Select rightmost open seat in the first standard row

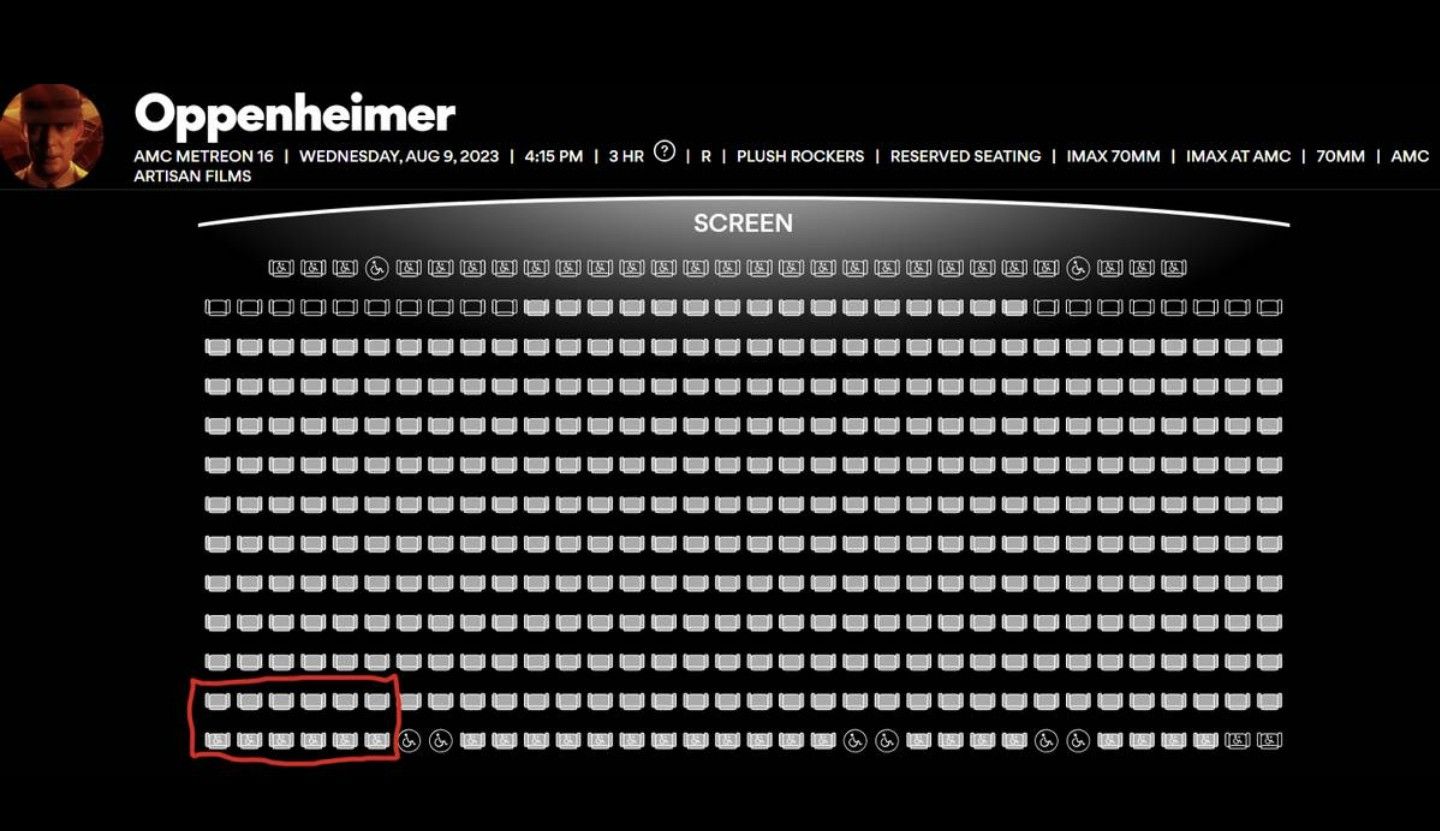1269,307
